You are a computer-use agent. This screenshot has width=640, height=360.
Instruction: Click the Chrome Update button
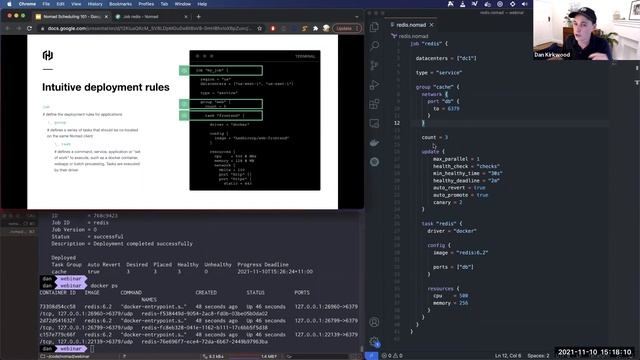click(347, 28)
